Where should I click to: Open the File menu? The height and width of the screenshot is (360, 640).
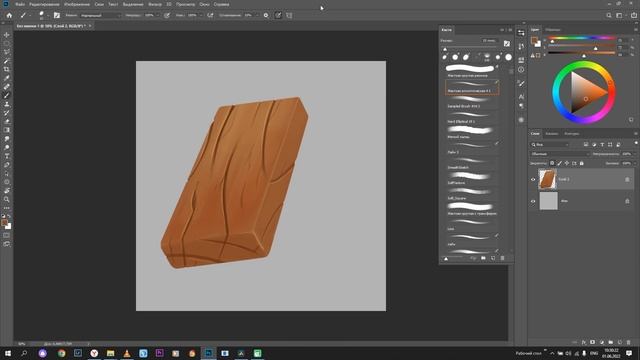click(20, 4)
